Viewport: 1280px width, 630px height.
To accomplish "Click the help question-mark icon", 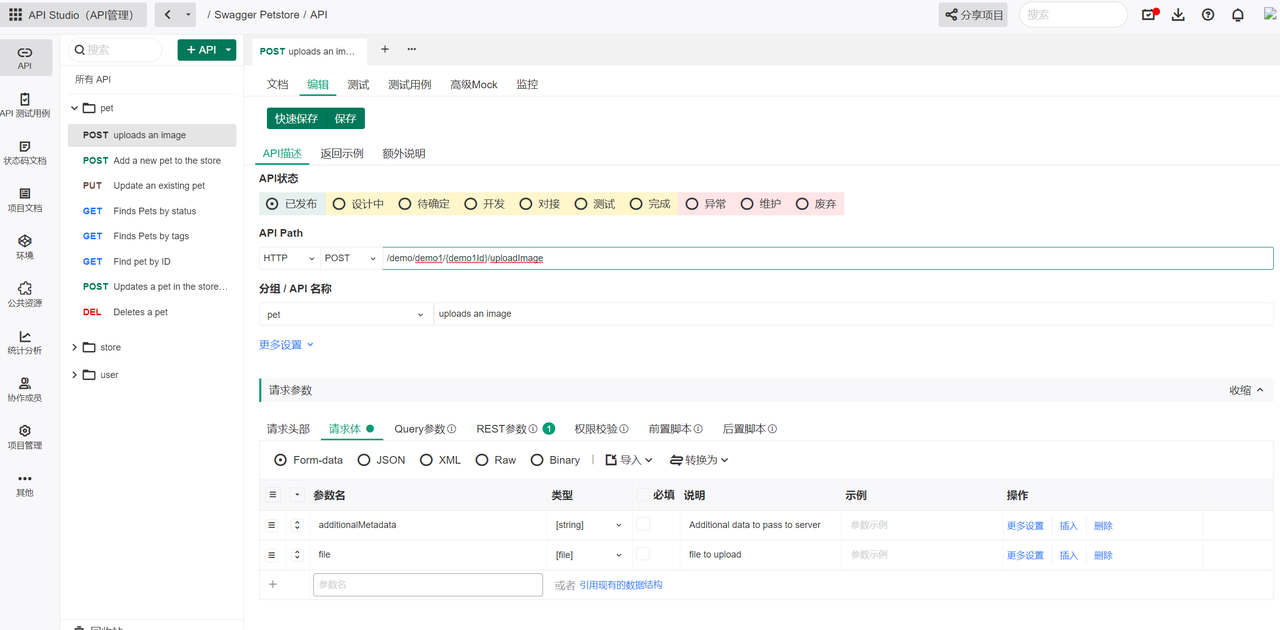I will point(1207,14).
